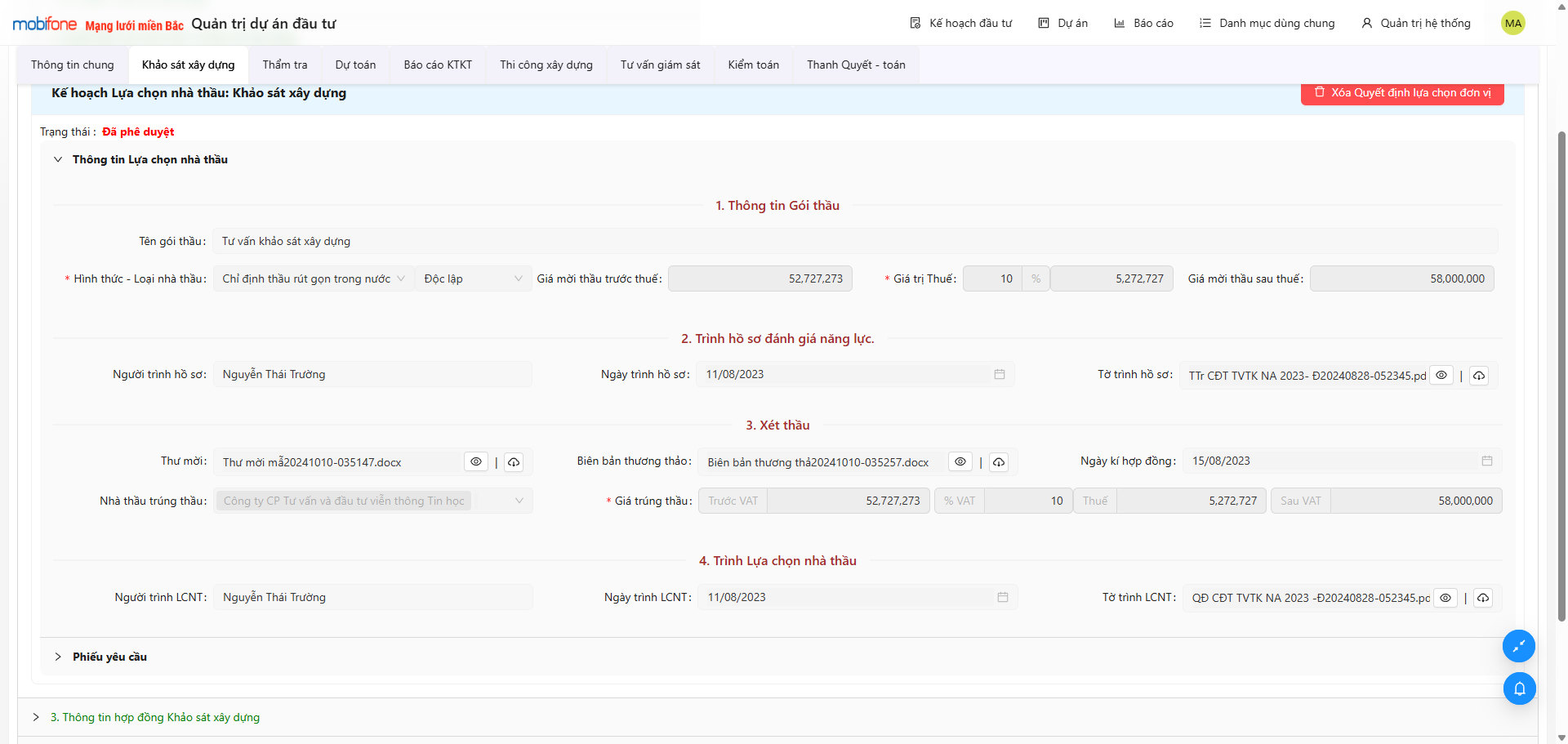Click the MA user avatar

[x=1512, y=23]
